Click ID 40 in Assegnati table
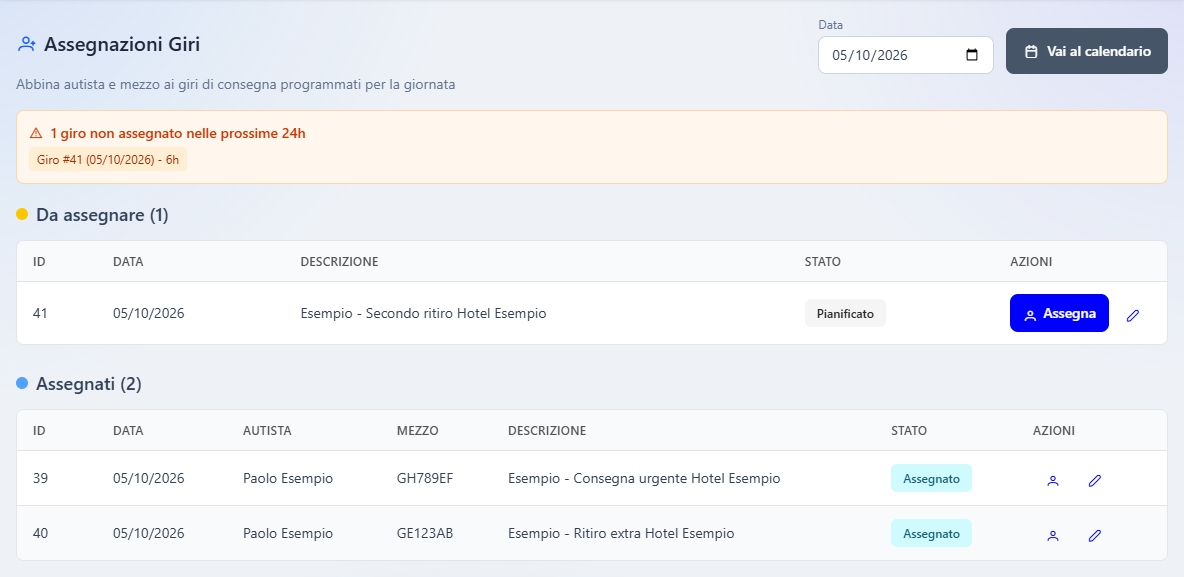 click(x=41, y=533)
